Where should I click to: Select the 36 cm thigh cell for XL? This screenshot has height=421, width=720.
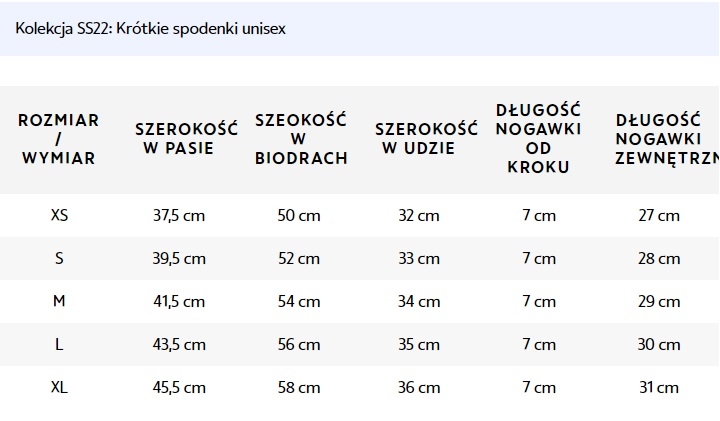[x=419, y=387]
